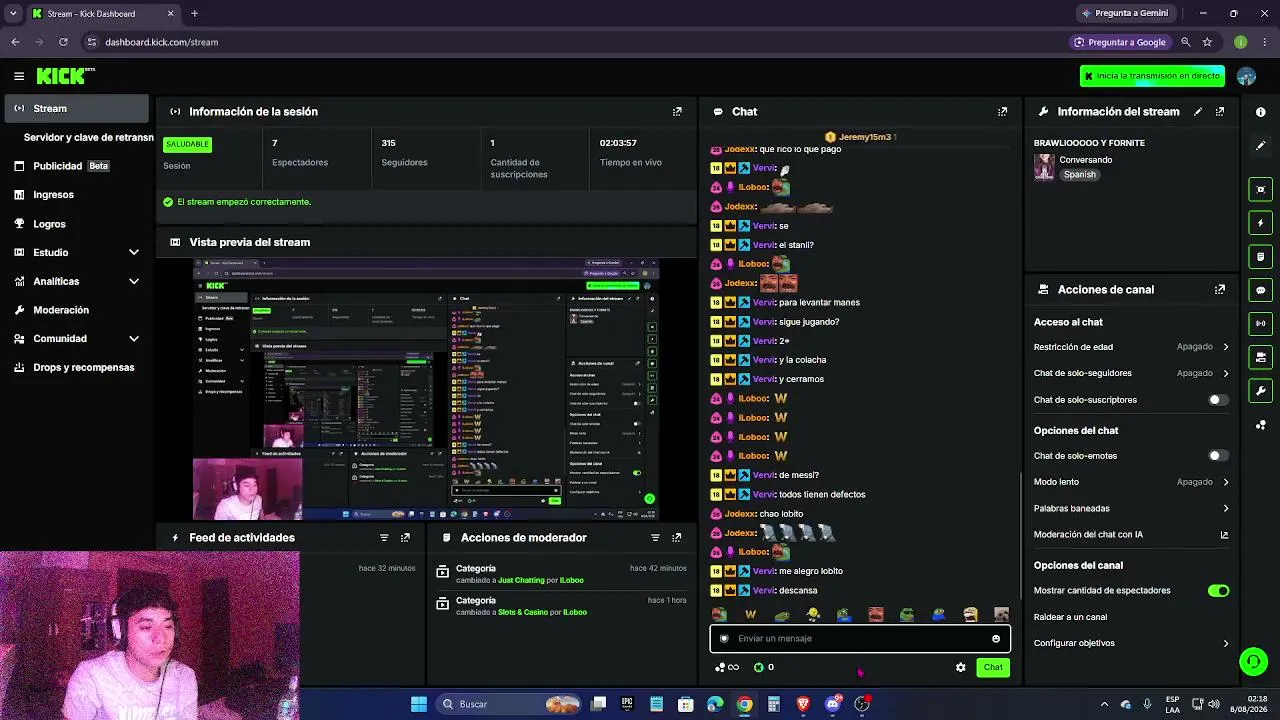
Task: Click the info icon in right rail
Action: coord(1260,112)
